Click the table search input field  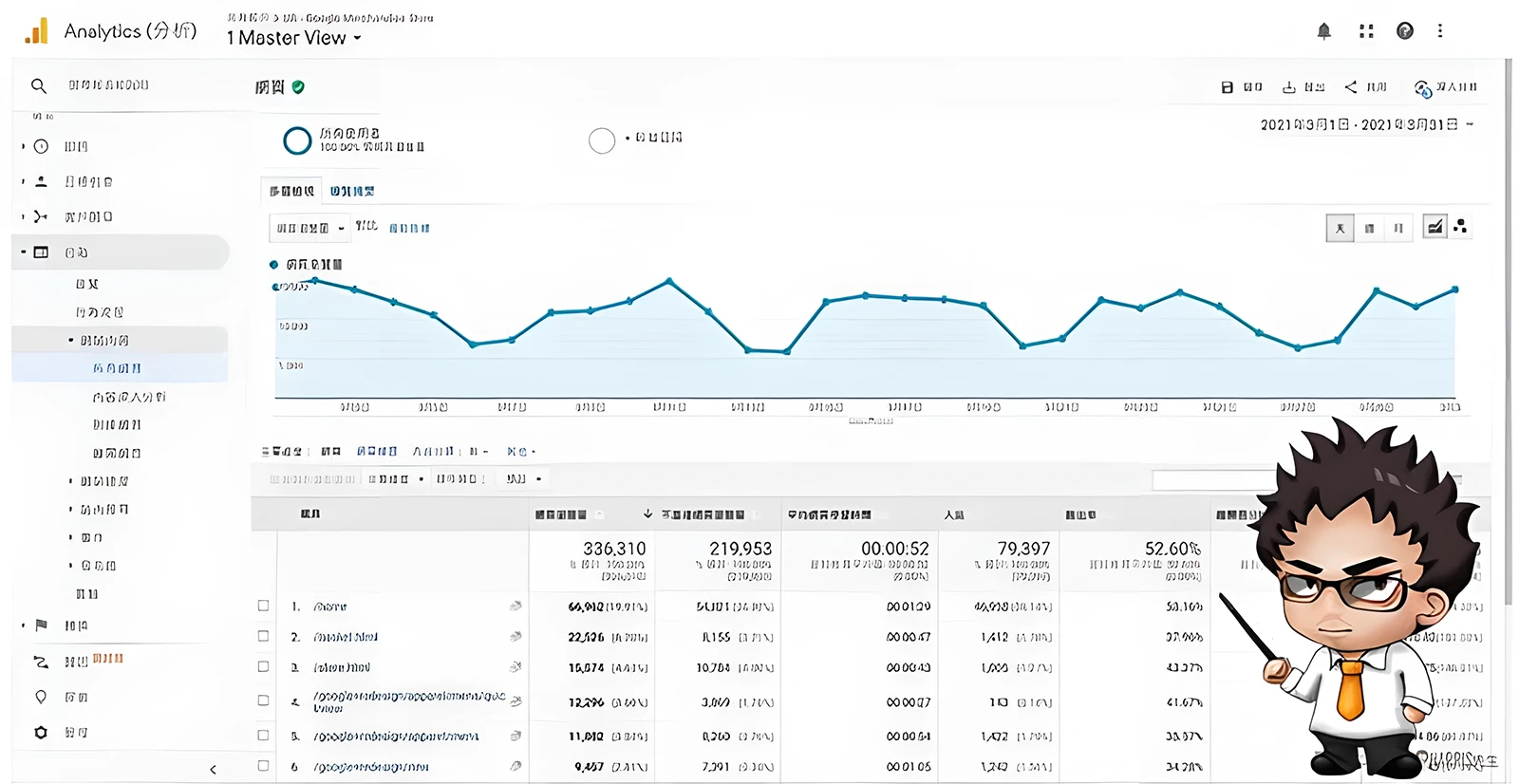(1213, 480)
